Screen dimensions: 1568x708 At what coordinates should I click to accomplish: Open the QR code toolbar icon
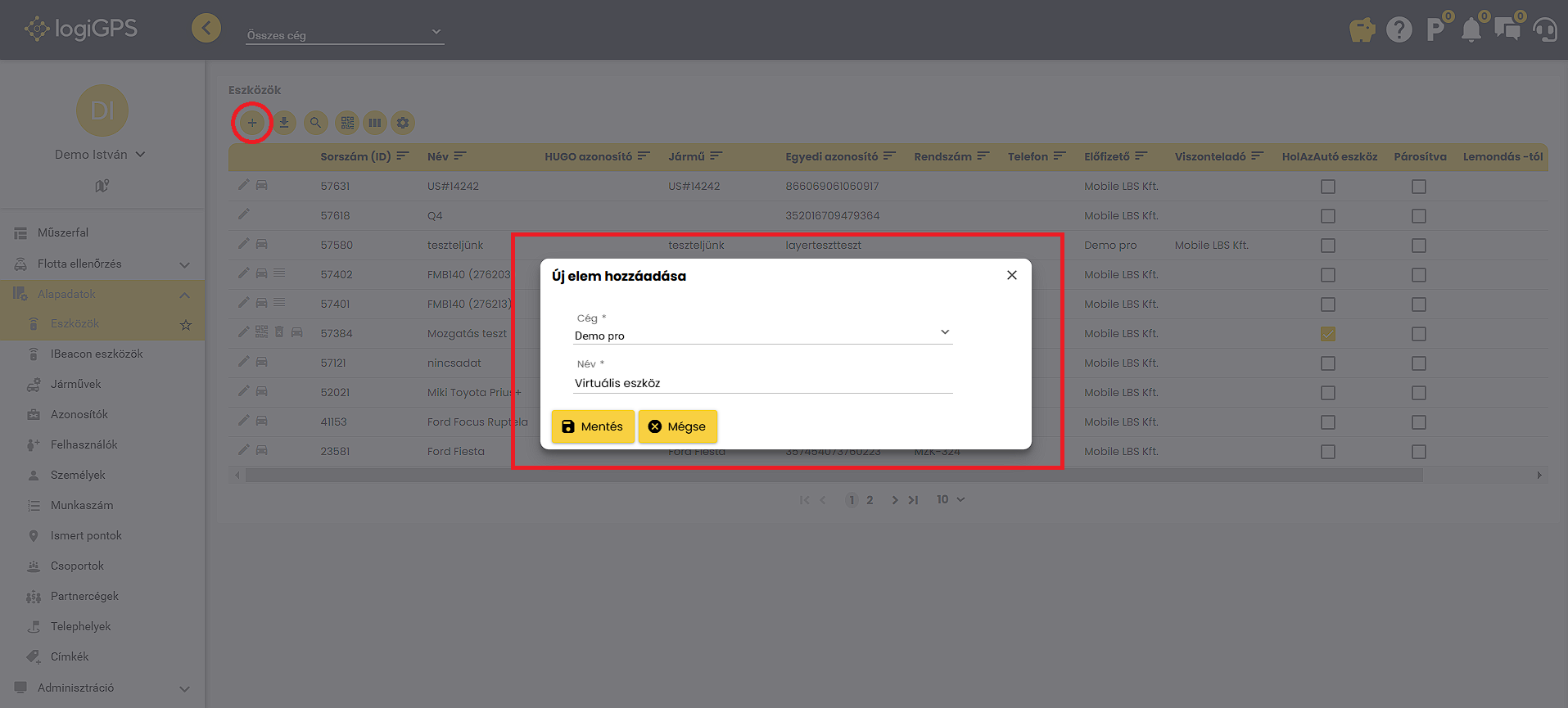[347, 123]
